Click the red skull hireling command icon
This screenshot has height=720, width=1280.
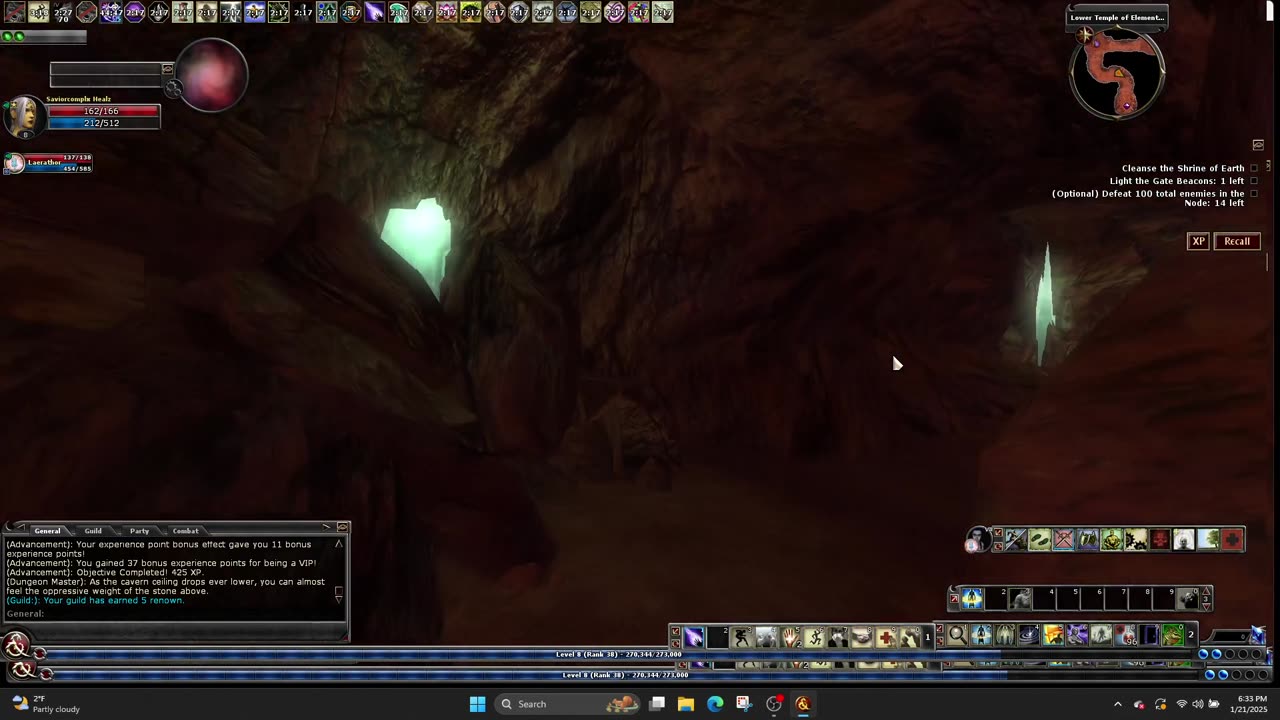(x=1159, y=540)
